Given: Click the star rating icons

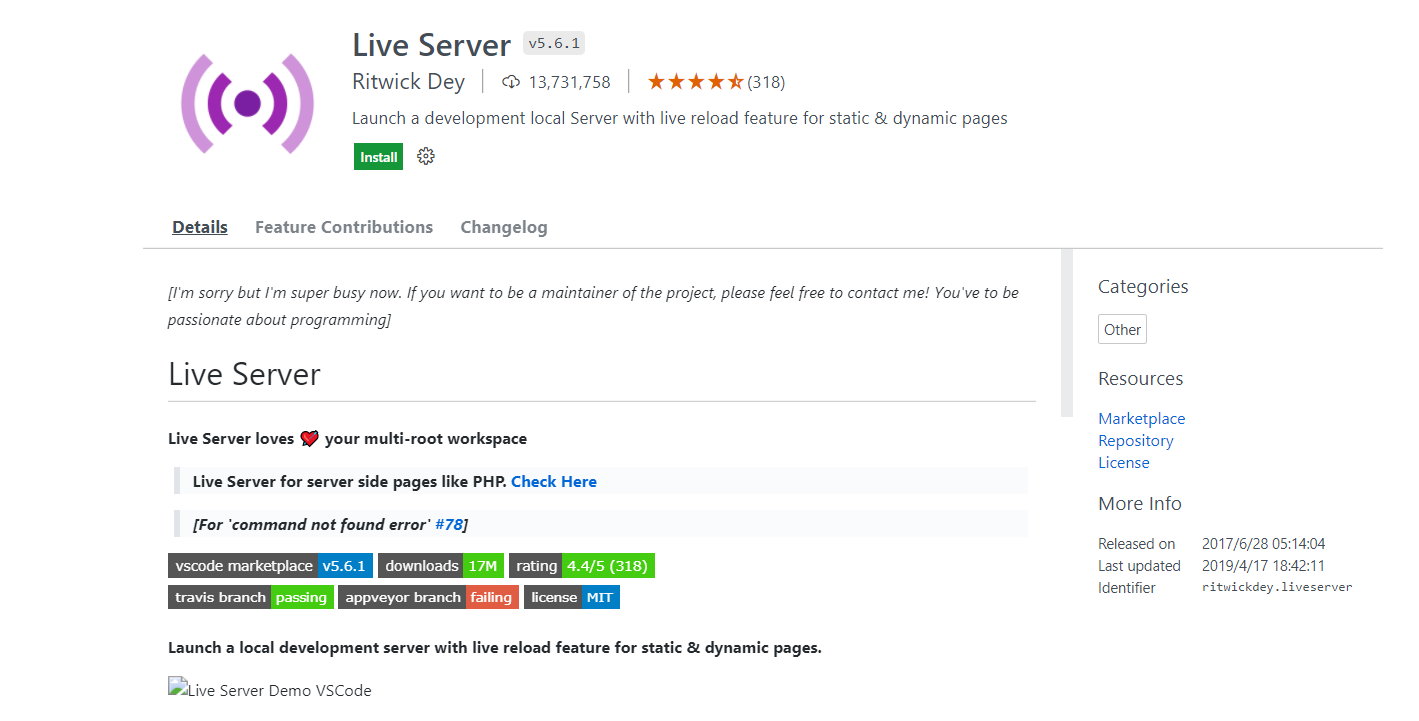Looking at the screenshot, I should tap(695, 82).
